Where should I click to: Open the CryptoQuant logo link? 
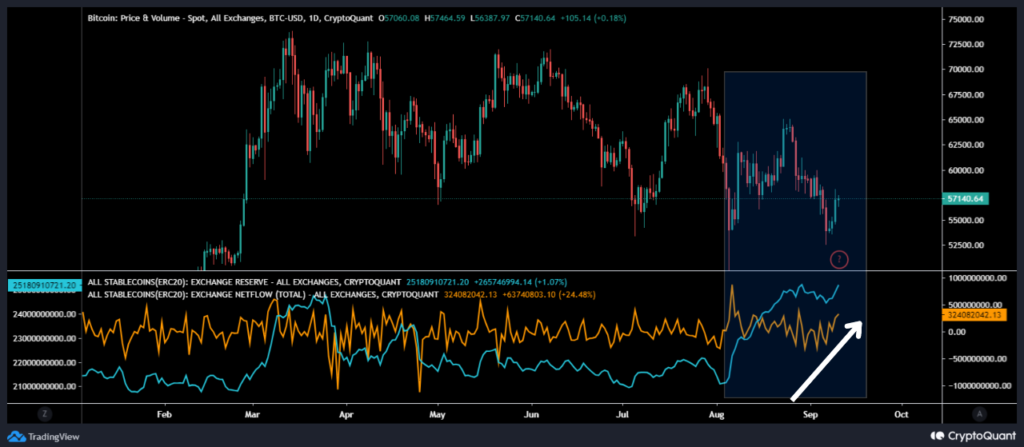[x=971, y=436]
